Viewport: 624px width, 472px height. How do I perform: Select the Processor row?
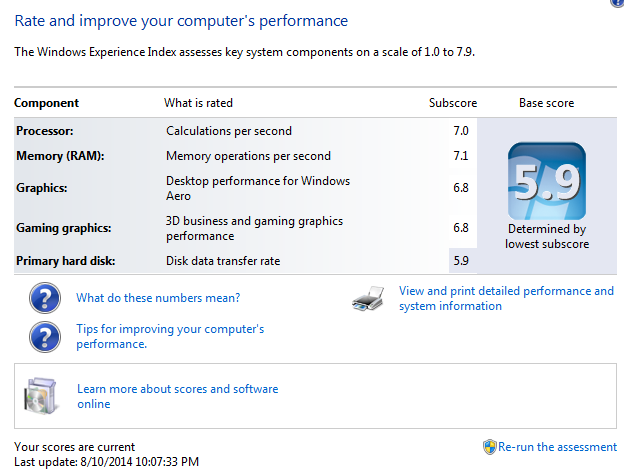245,131
